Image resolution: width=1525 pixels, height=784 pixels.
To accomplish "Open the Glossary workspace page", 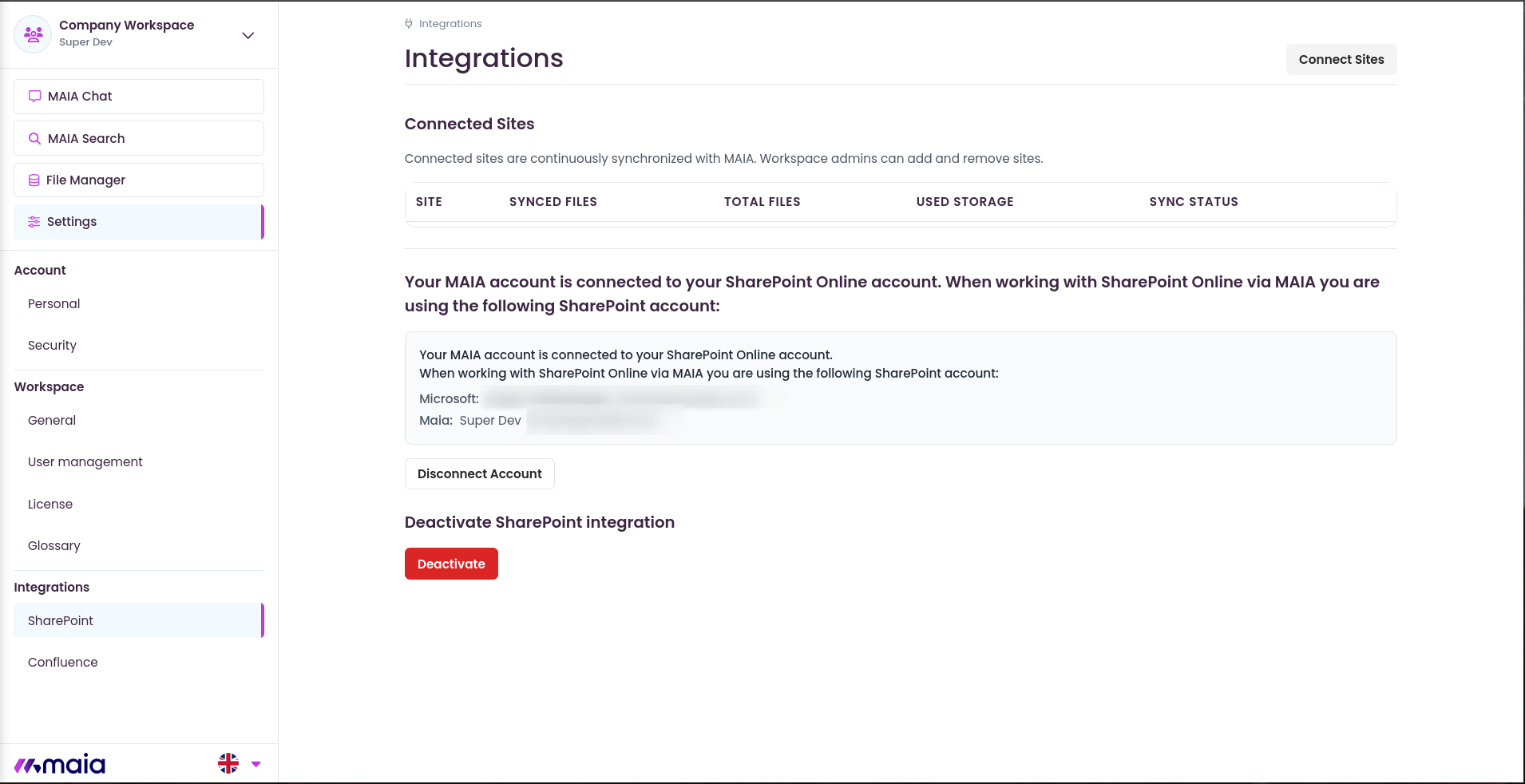I will pos(54,545).
